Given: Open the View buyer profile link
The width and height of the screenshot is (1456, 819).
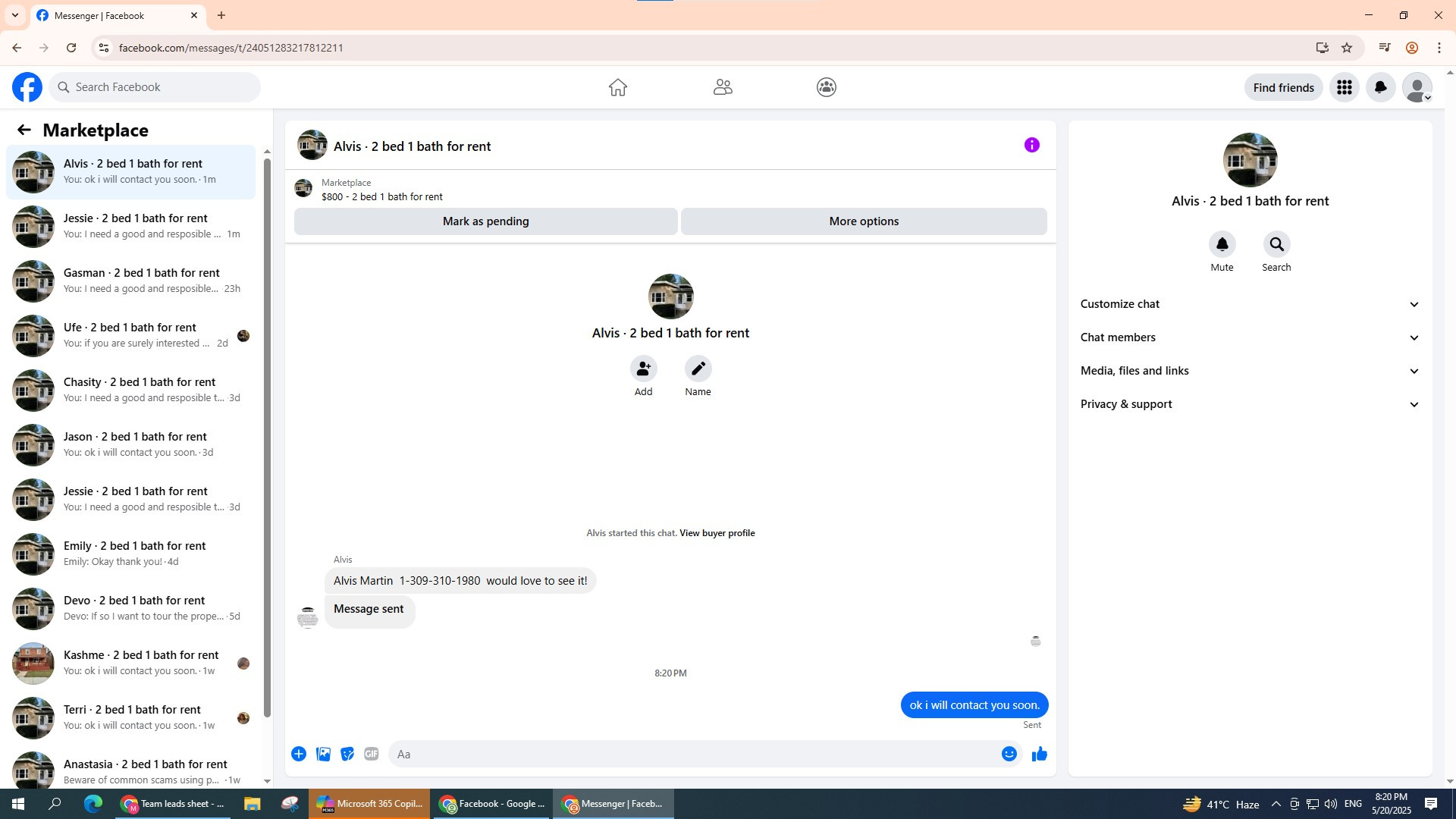Looking at the screenshot, I should pos(717,533).
